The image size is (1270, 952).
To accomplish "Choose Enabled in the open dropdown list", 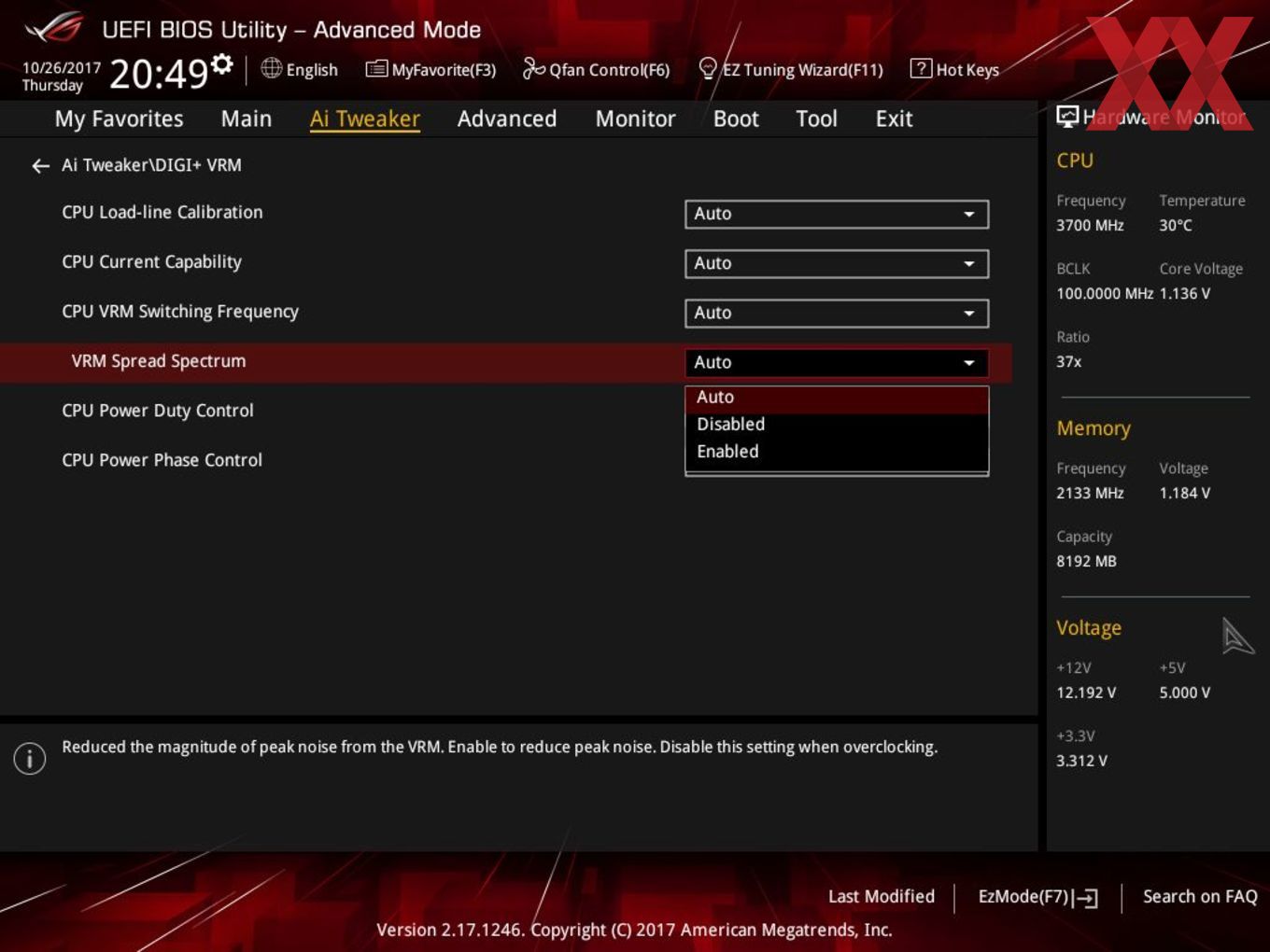I will point(837,452).
